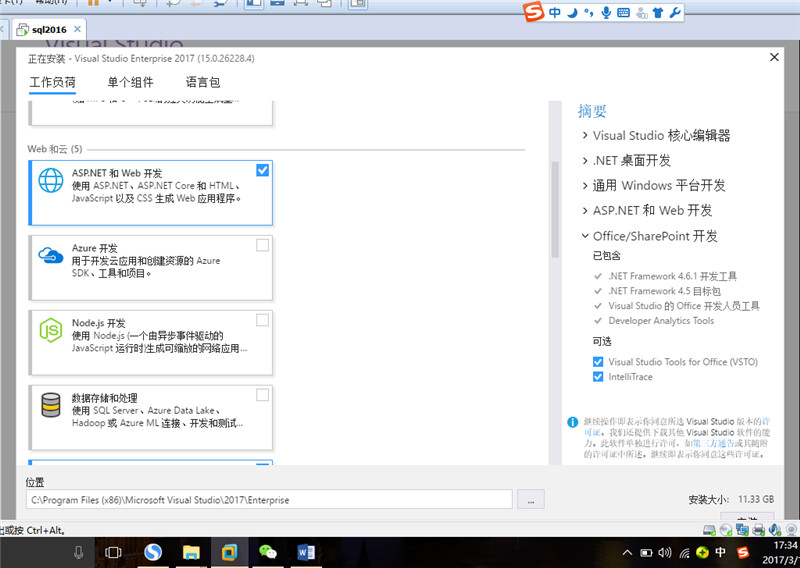Click the battery icon in the system tray
The height and width of the screenshot is (568, 800).
[x=646, y=553]
